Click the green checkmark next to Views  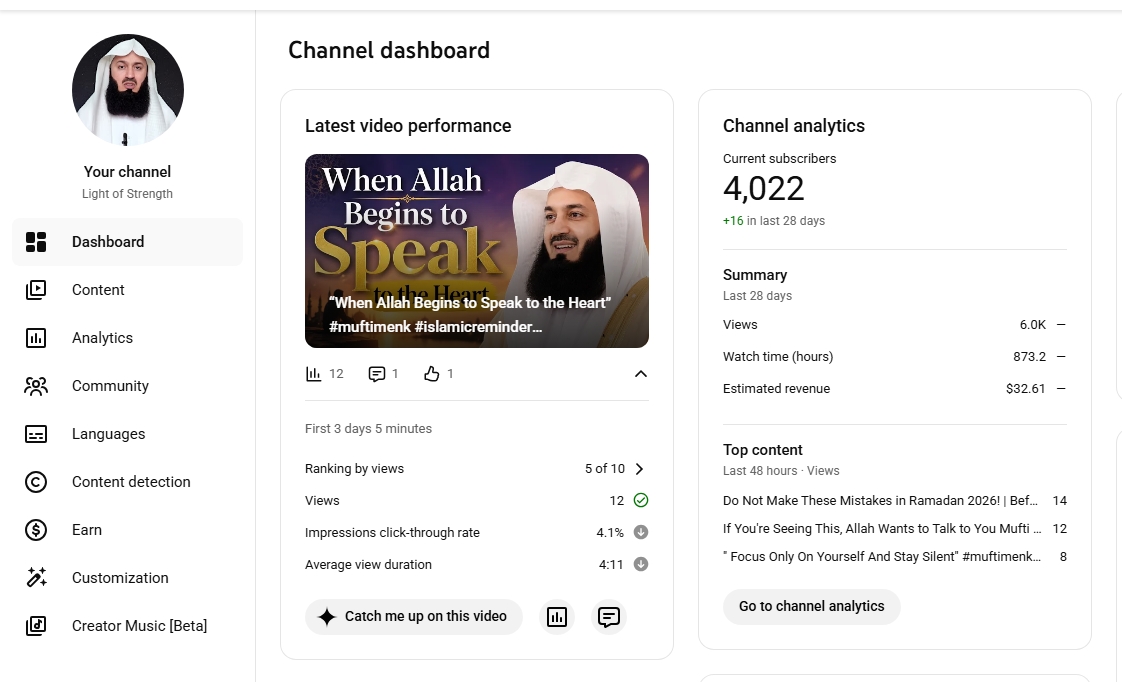(641, 500)
